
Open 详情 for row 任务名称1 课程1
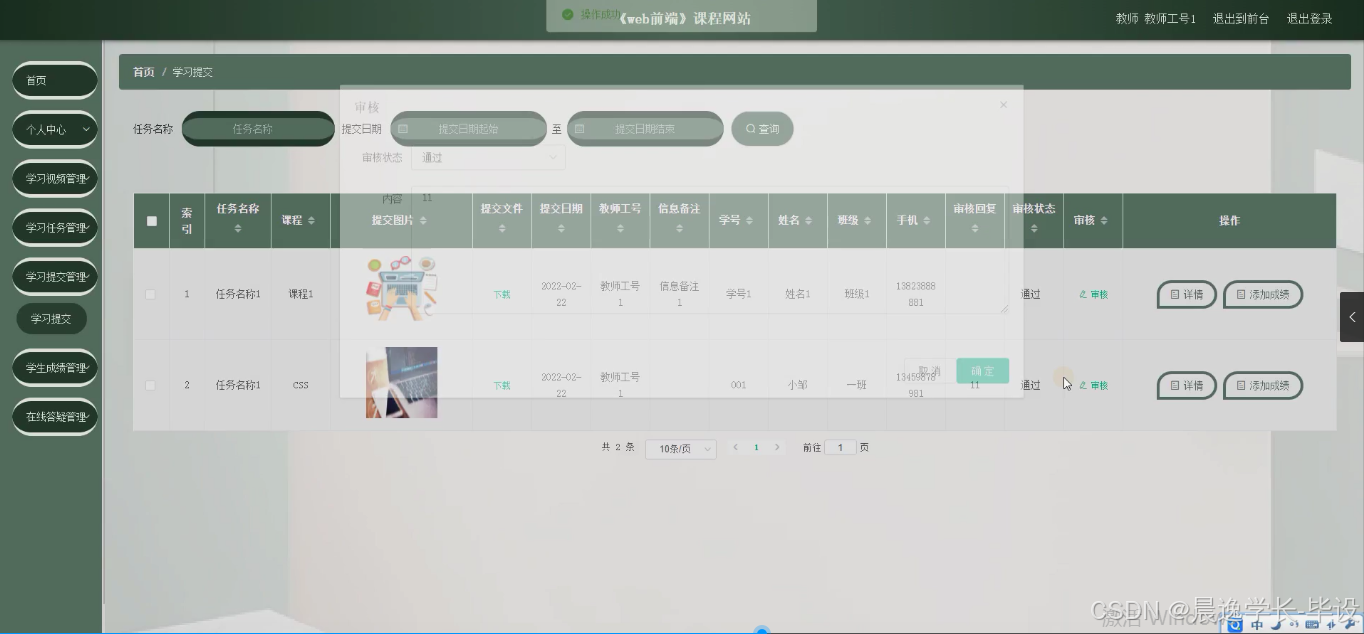1187,294
